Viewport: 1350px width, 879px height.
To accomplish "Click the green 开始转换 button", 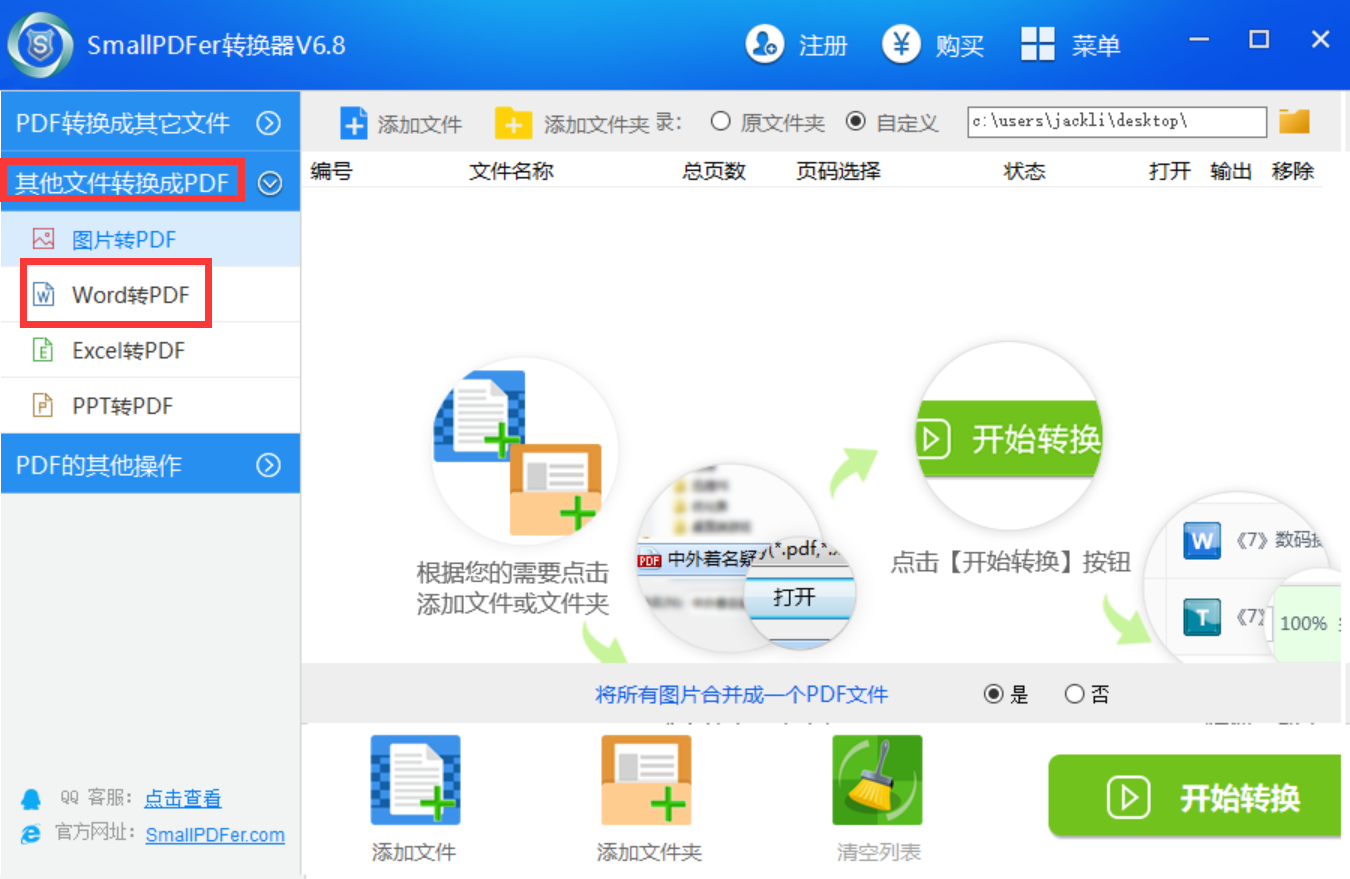I will click(x=1194, y=796).
